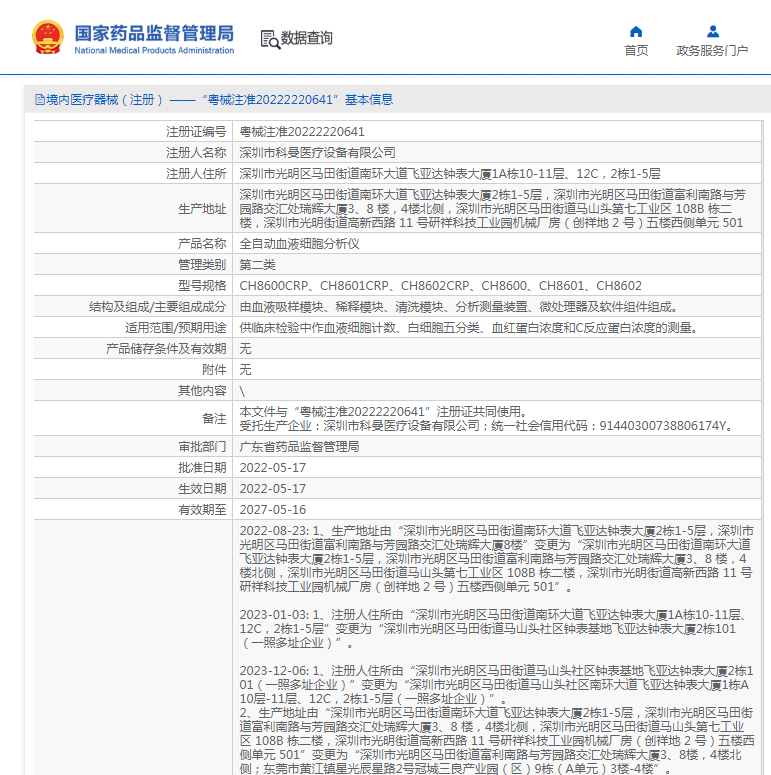Click the 首页 home icon
Viewport: 771px width, 775px height.
coord(636,32)
